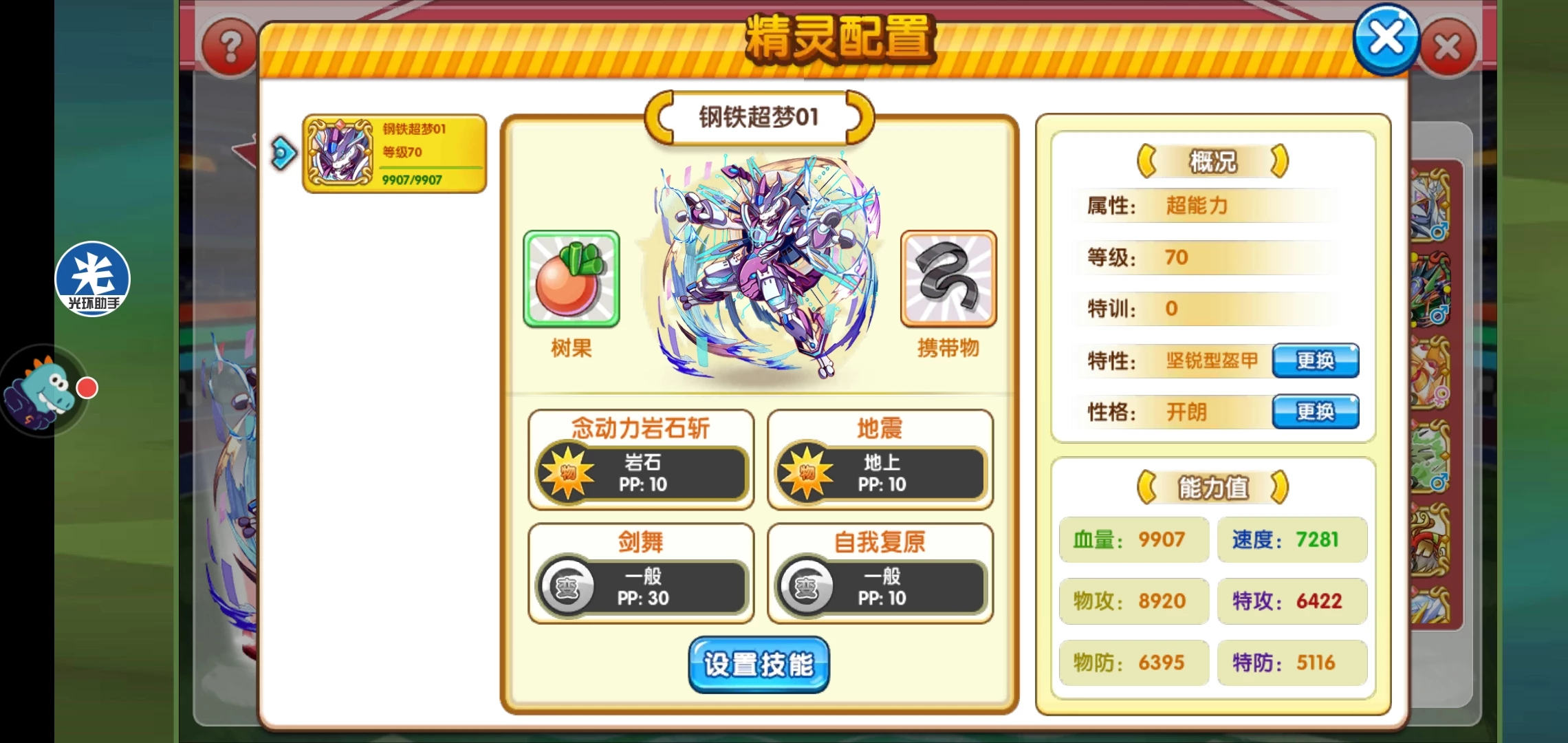Select the 剑舞 skill

click(641, 573)
